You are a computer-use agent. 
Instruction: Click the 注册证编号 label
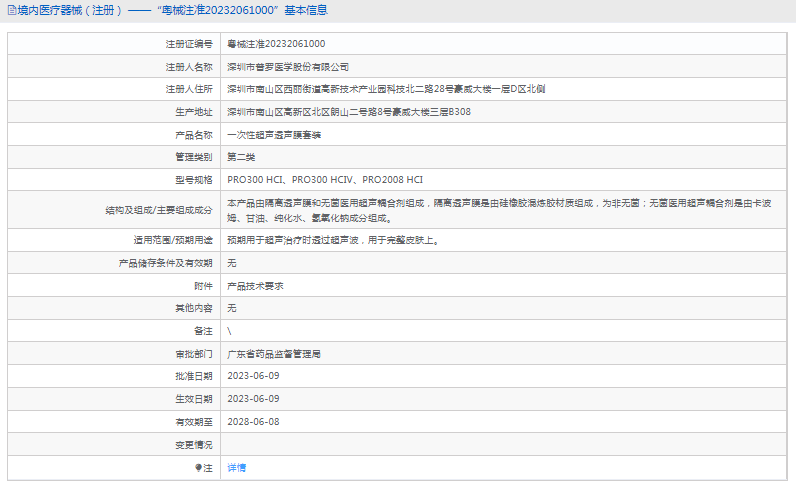189,44
